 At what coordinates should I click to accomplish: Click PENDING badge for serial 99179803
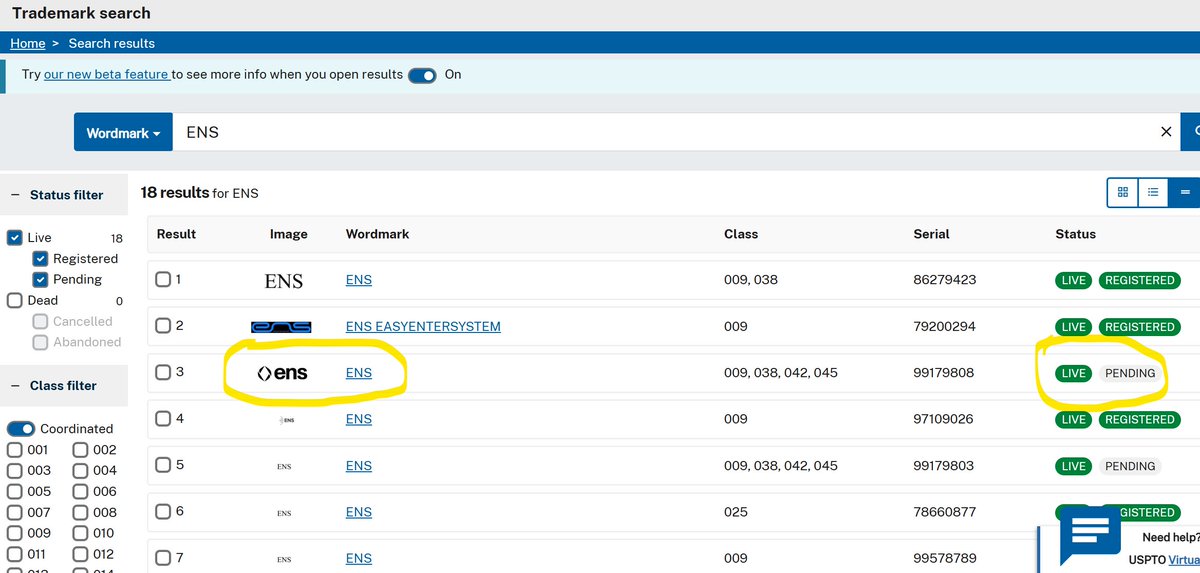[x=1130, y=466]
